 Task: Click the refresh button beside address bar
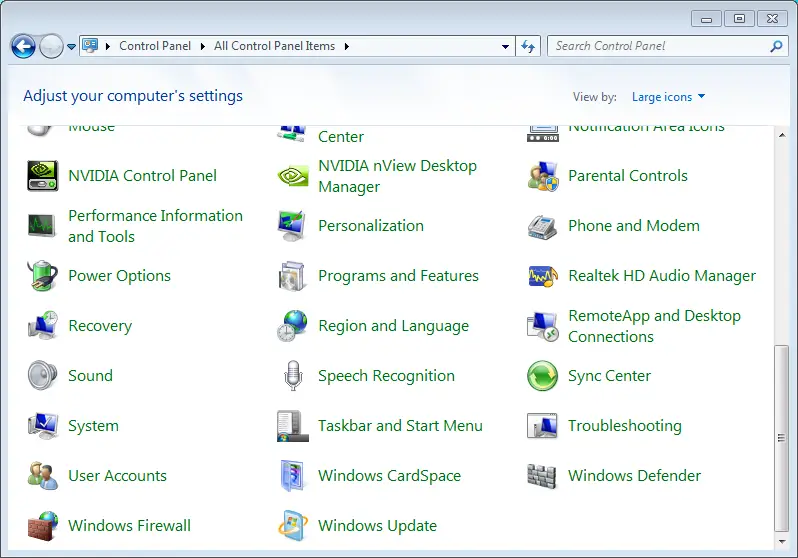(x=528, y=46)
